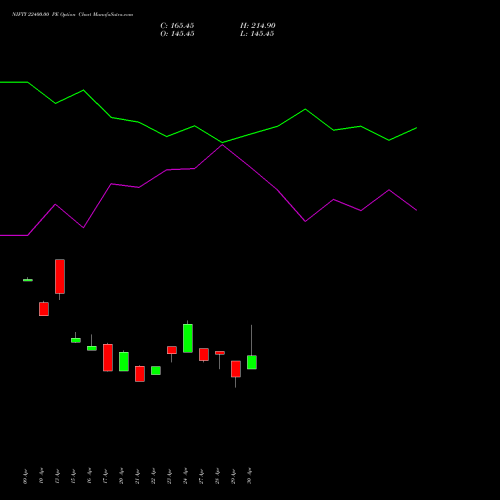The image size is (500, 500).
Task: Click the 09 Apr date label
Action: 25,476
